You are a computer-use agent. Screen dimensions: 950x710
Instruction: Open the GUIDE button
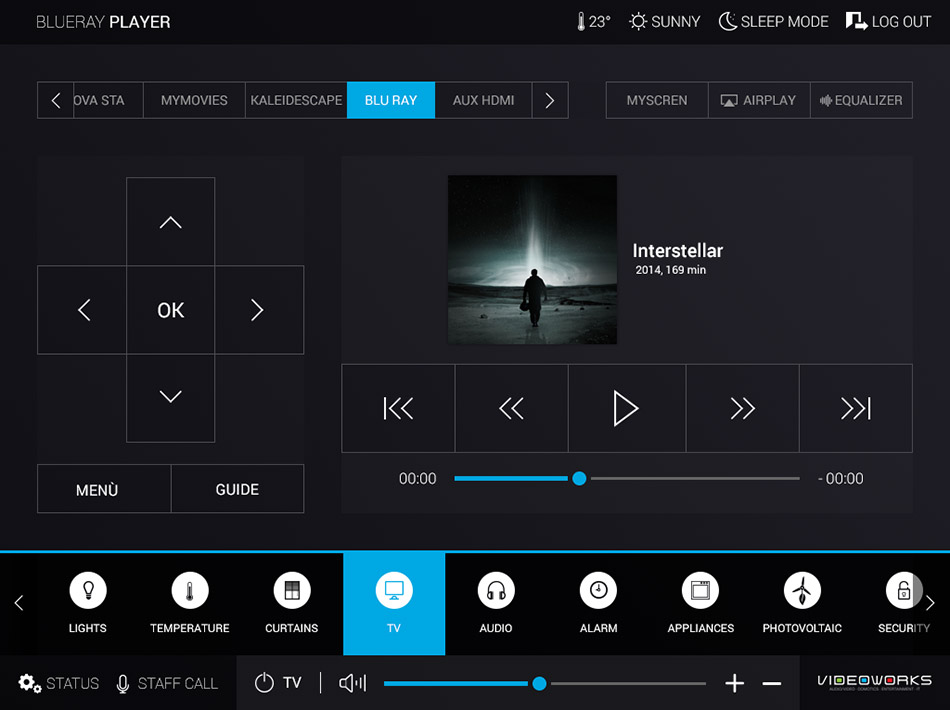click(238, 489)
